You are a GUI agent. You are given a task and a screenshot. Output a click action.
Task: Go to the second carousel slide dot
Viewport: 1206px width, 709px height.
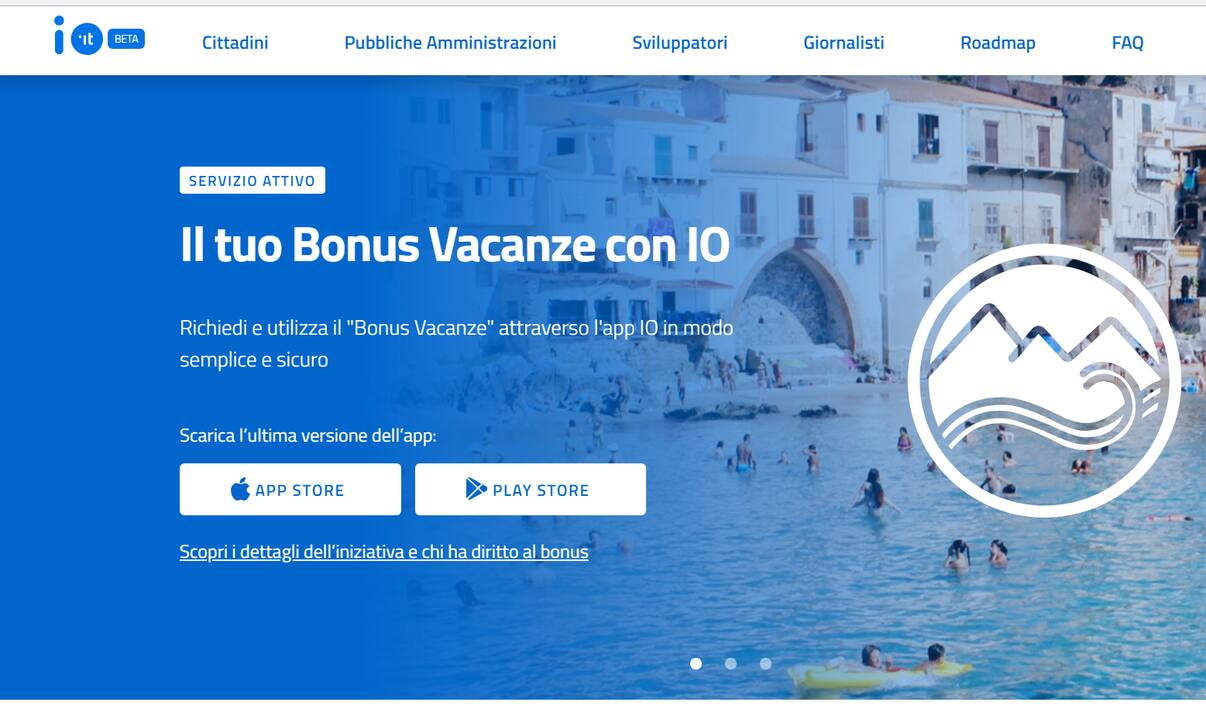click(x=731, y=663)
